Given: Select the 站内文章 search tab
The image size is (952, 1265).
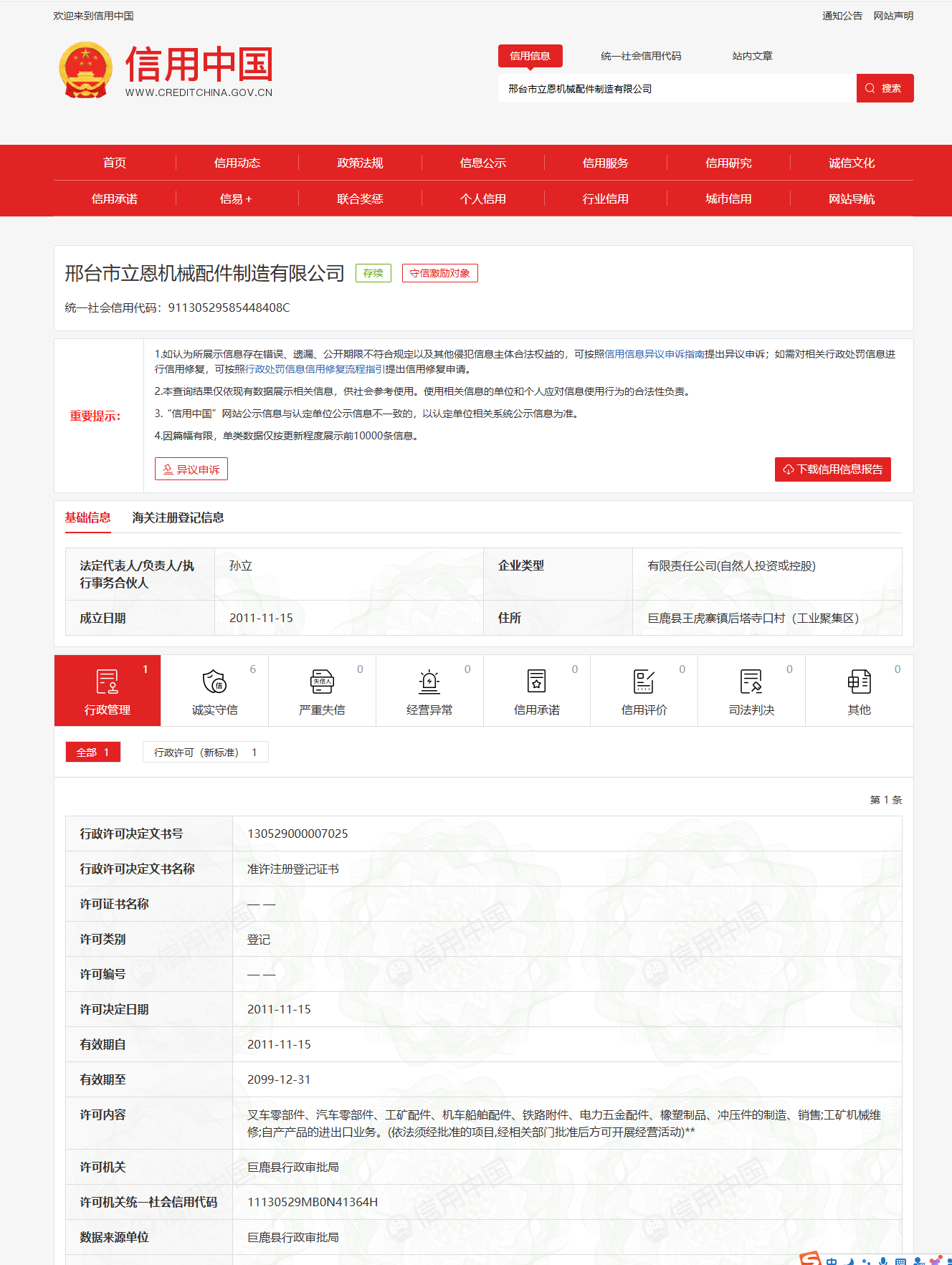Looking at the screenshot, I should pyautogui.click(x=752, y=56).
